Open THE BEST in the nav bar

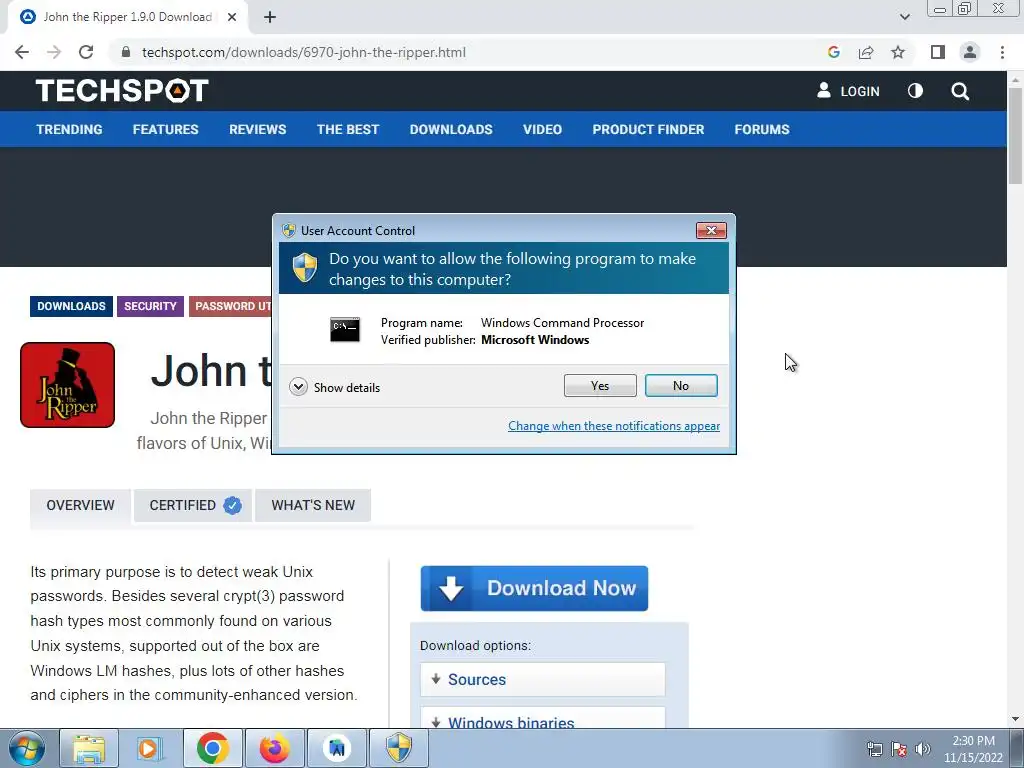[347, 129]
